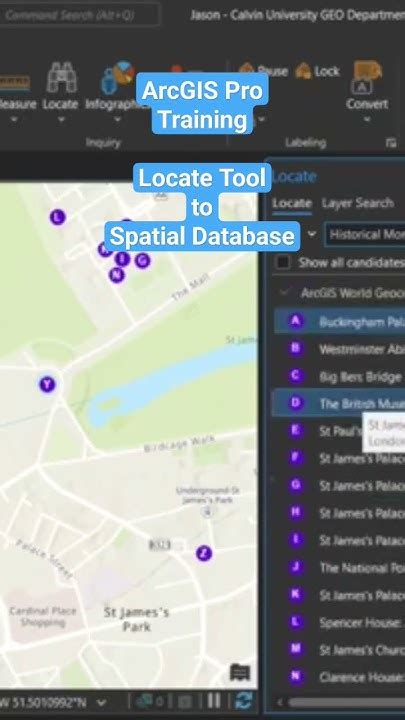Viewport: 405px width, 720px height.
Task: Collapse the ArcGIS World Geocoding group
Action: (x=285, y=292)
